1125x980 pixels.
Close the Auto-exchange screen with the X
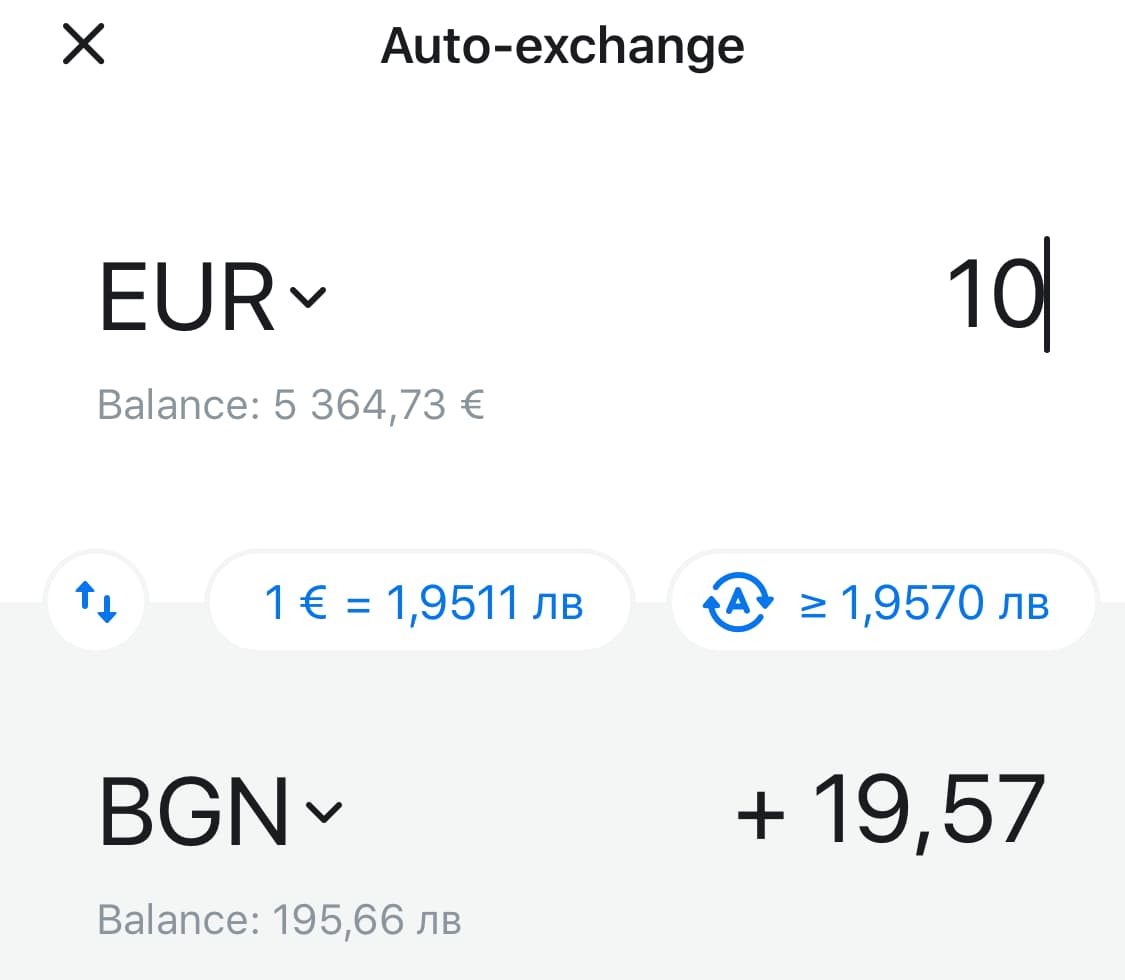pyautogui.click(x=83, y=44)
